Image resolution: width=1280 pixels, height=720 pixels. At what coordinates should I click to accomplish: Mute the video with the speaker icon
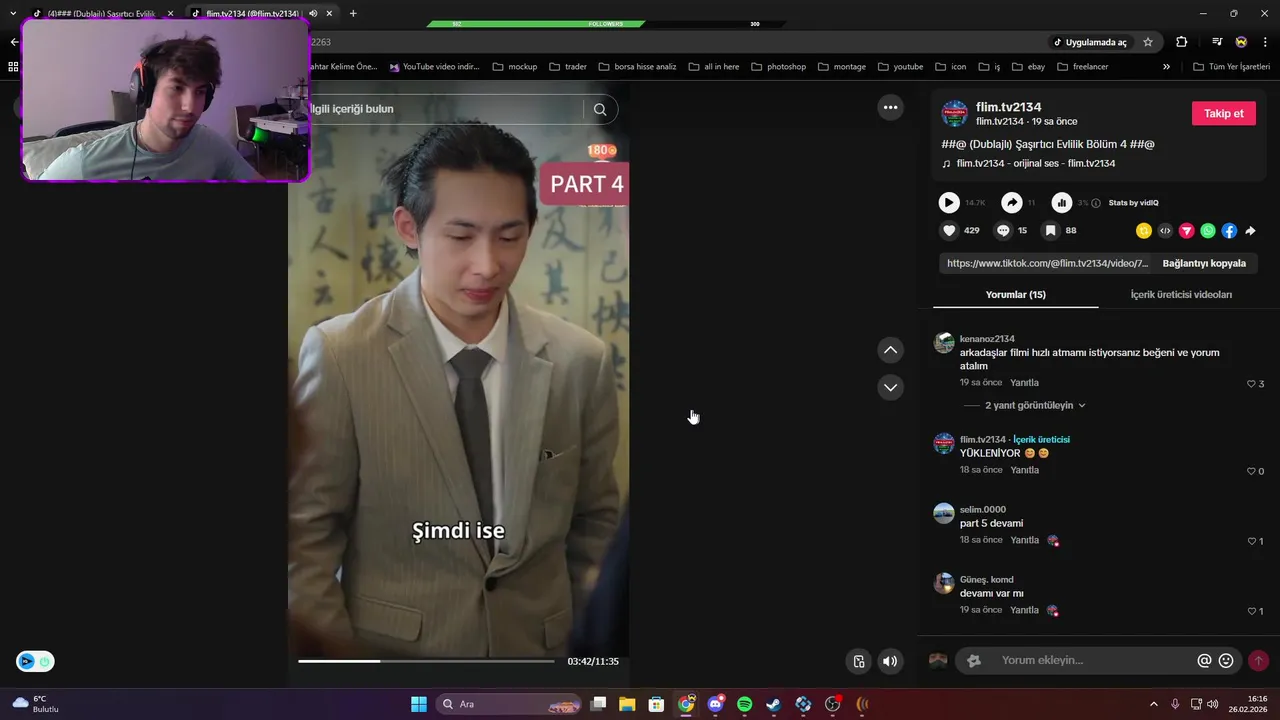tap(890, 661)
